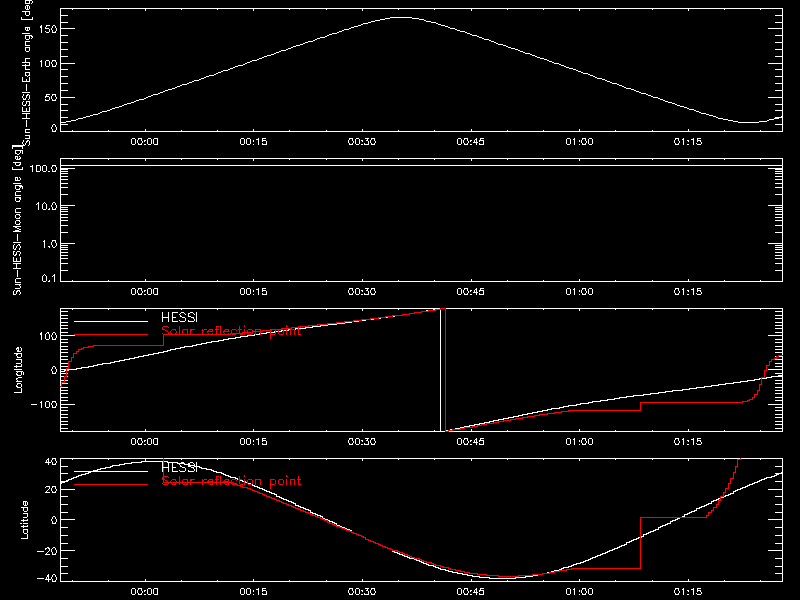Click the Sun-HESSI-Moon angle axis title
The image size is (800, 600).
17,220
